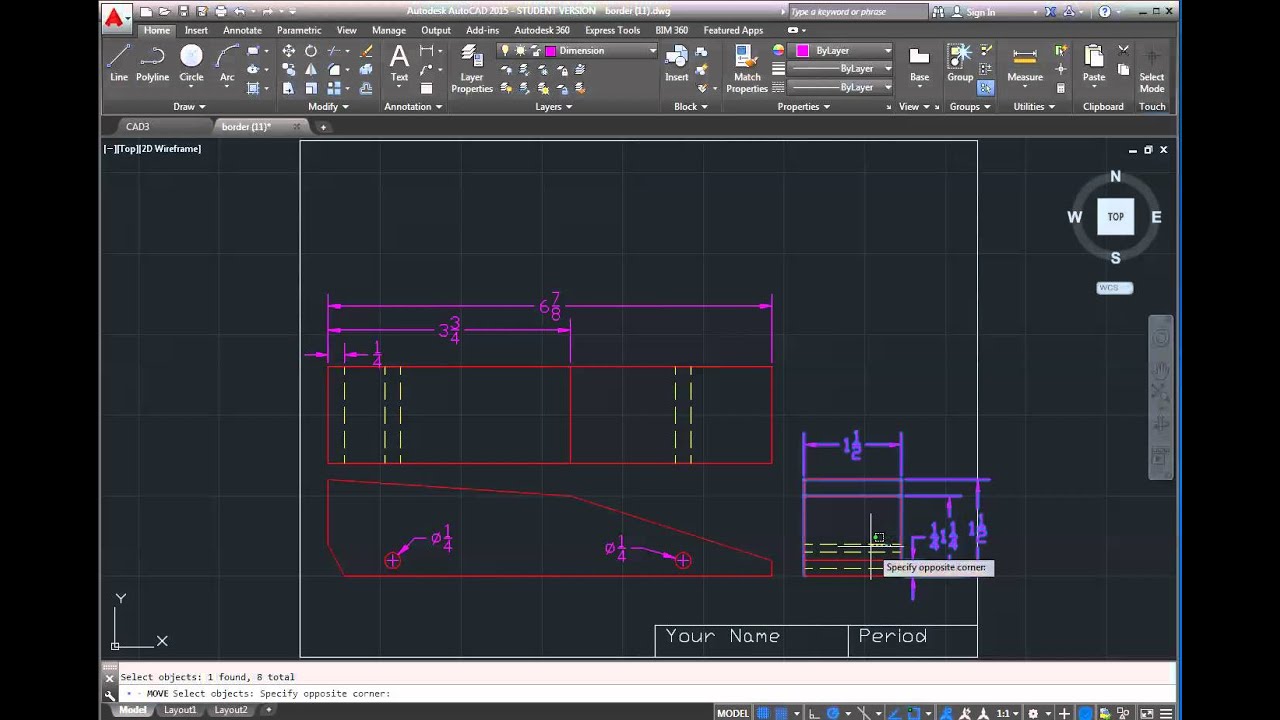Click the magenta layer color swatch
The width and height of the screenshot is (1280, 720).
click(x=550, y=51)
